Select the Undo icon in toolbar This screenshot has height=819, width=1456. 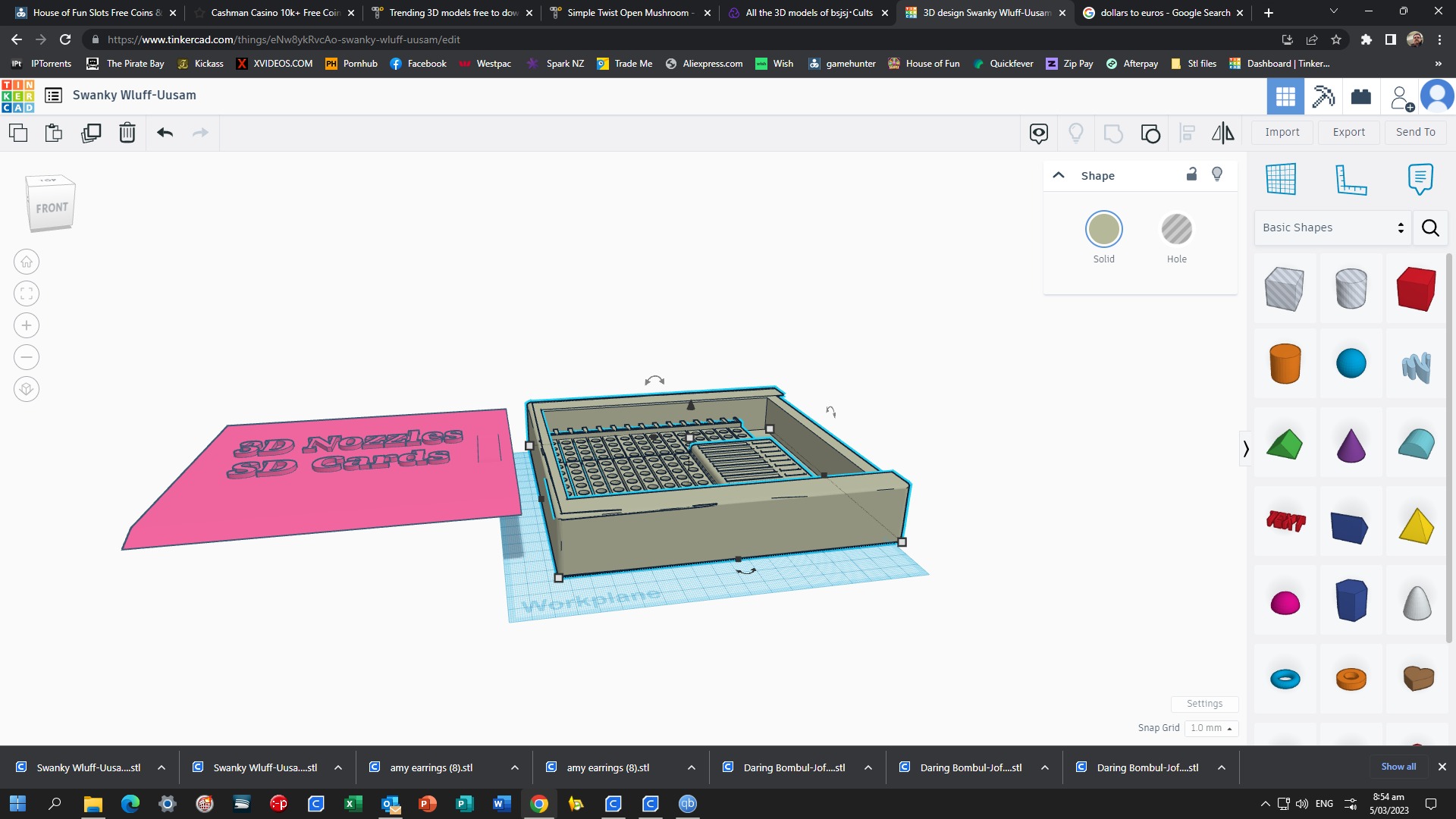pos(164,131)
